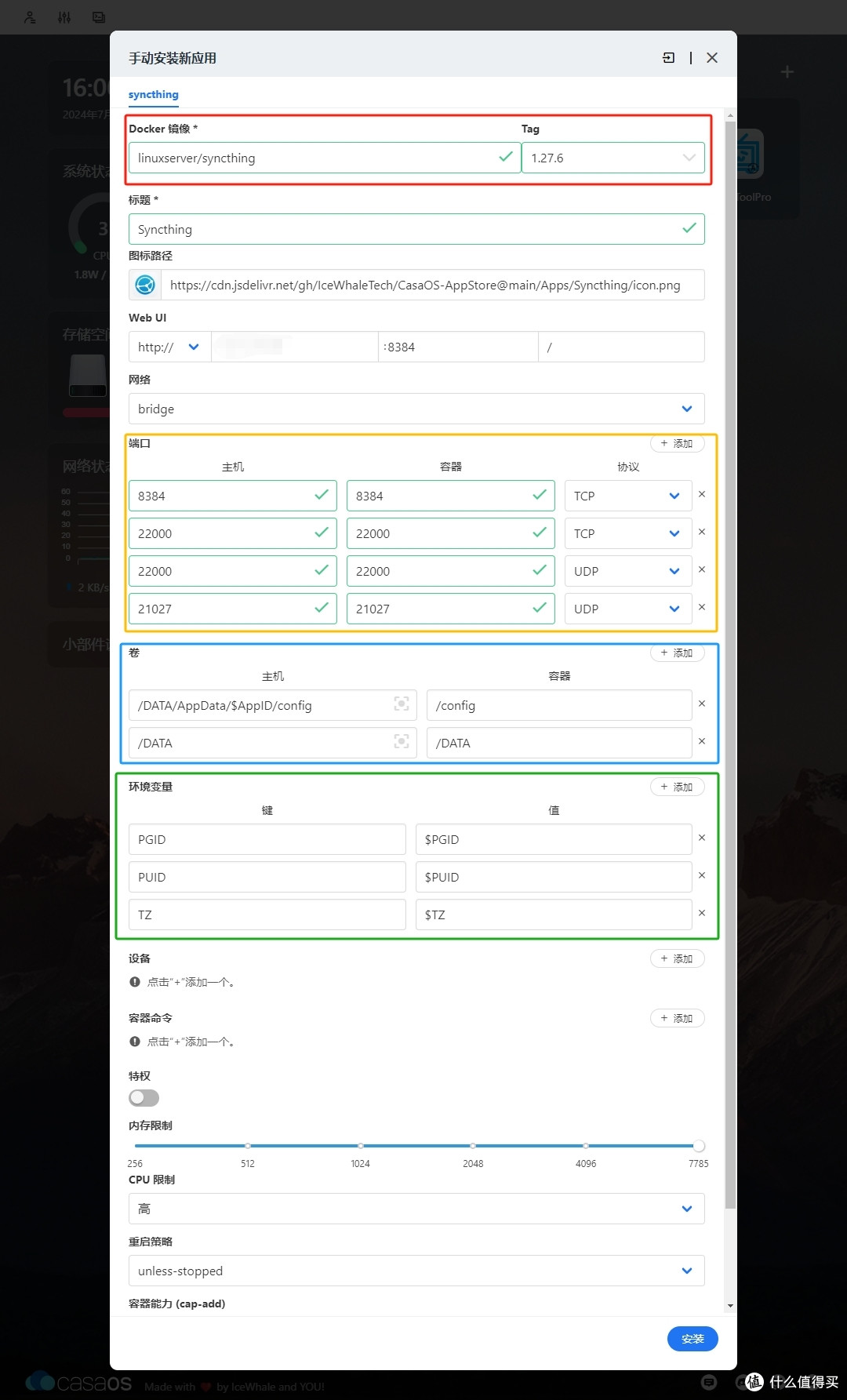
Task: Add a new volume mapping
Action: (x=677, y=653)
